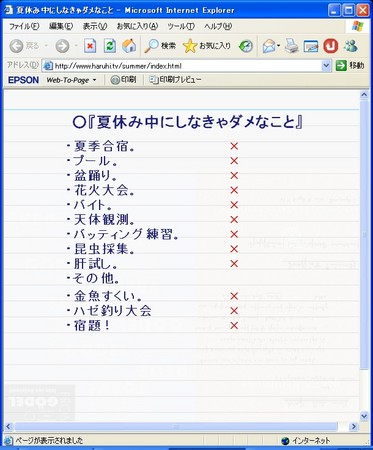Click the status text ページが表示されました
This screenshot has width=373, height=450.
[x=49, y=441]
